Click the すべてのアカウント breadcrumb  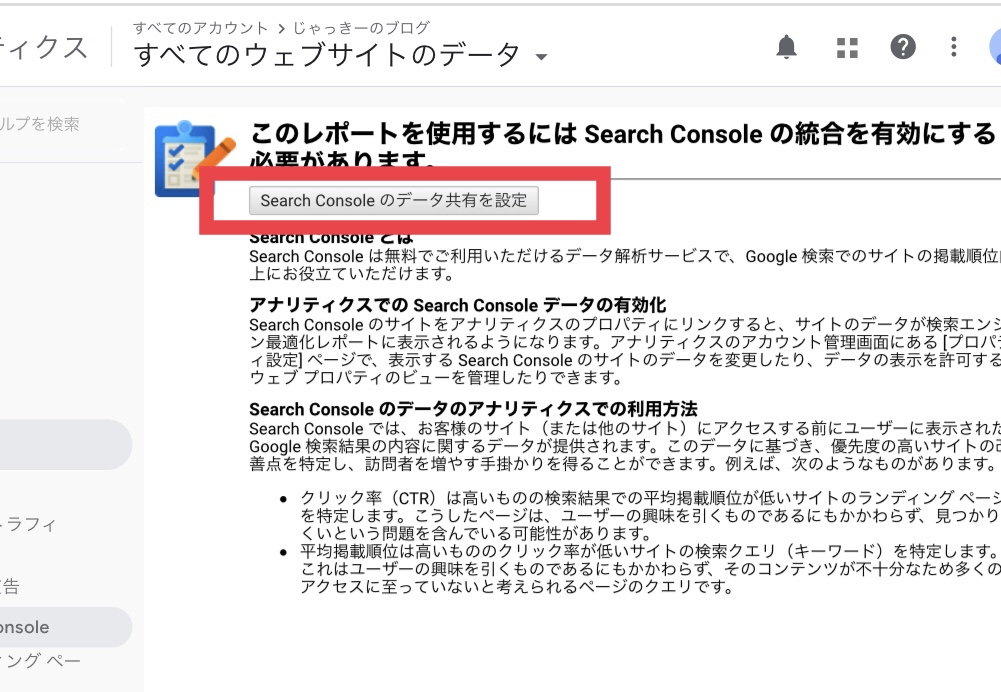click(x=200, y=28)
